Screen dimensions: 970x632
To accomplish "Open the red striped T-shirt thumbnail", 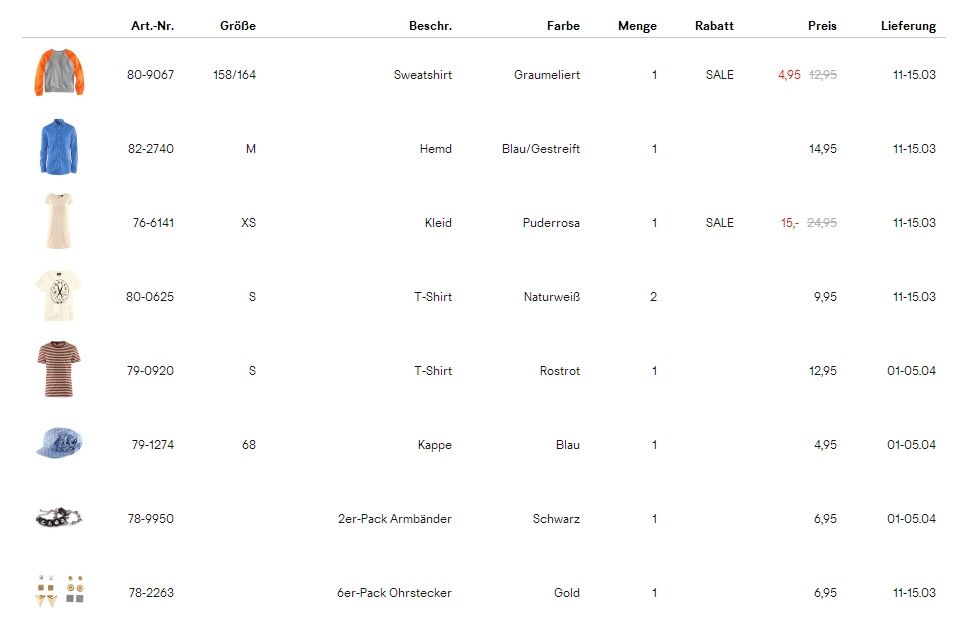I will [x=58, y=370].
